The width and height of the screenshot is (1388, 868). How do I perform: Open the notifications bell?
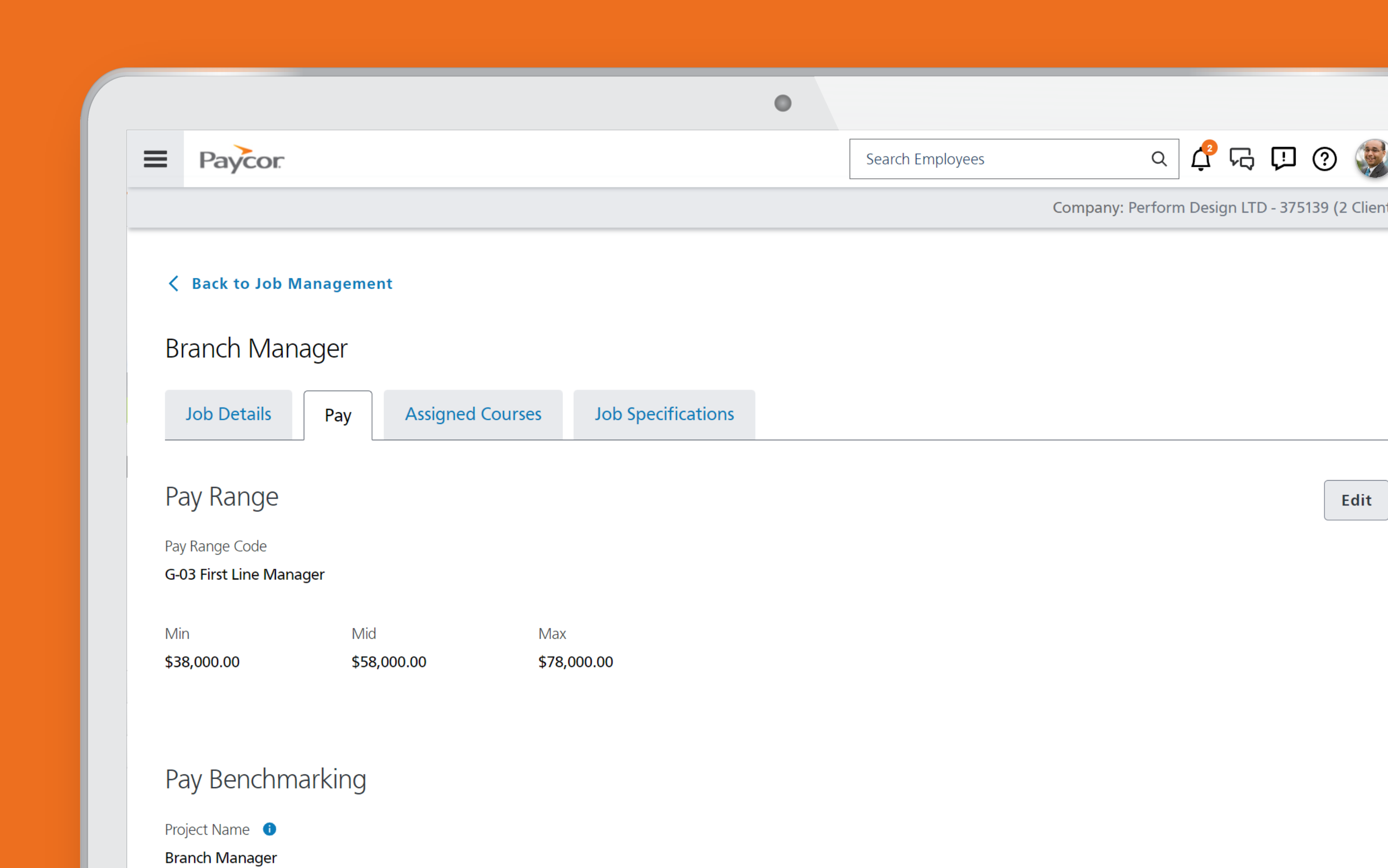[x=1201, y=159]
